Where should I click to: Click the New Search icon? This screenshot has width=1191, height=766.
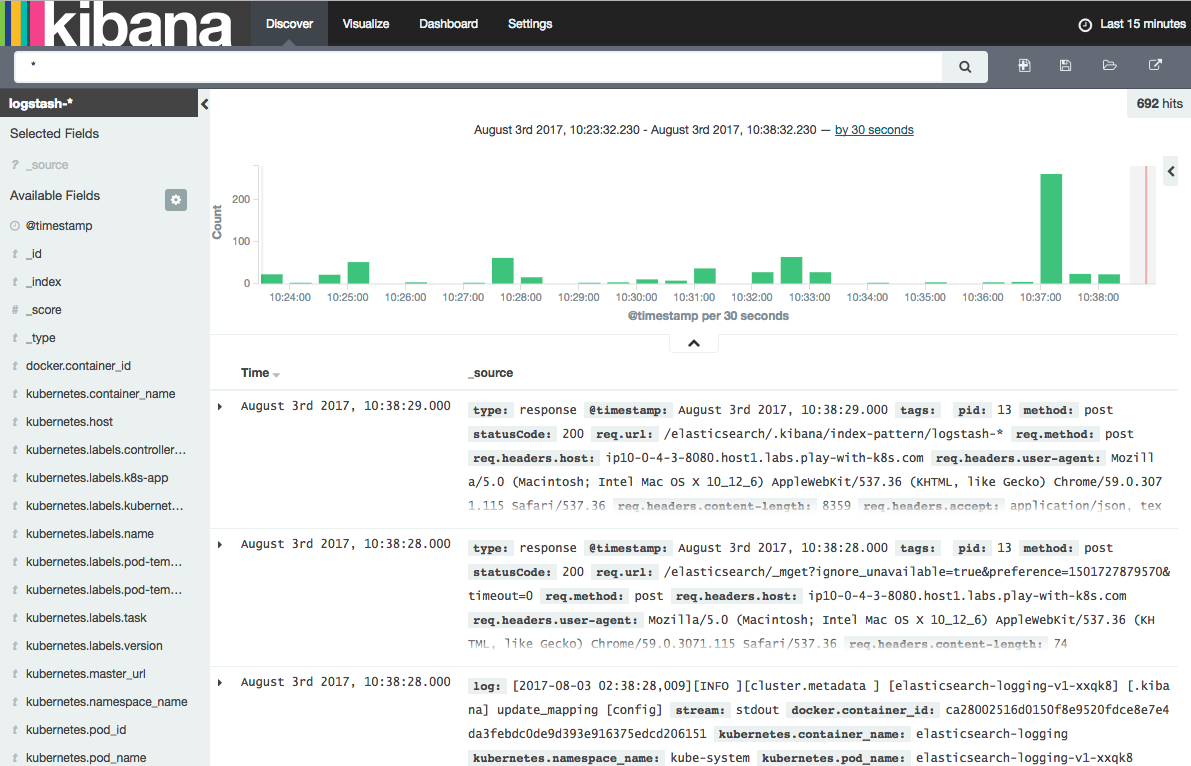[x=1024, y=66]
